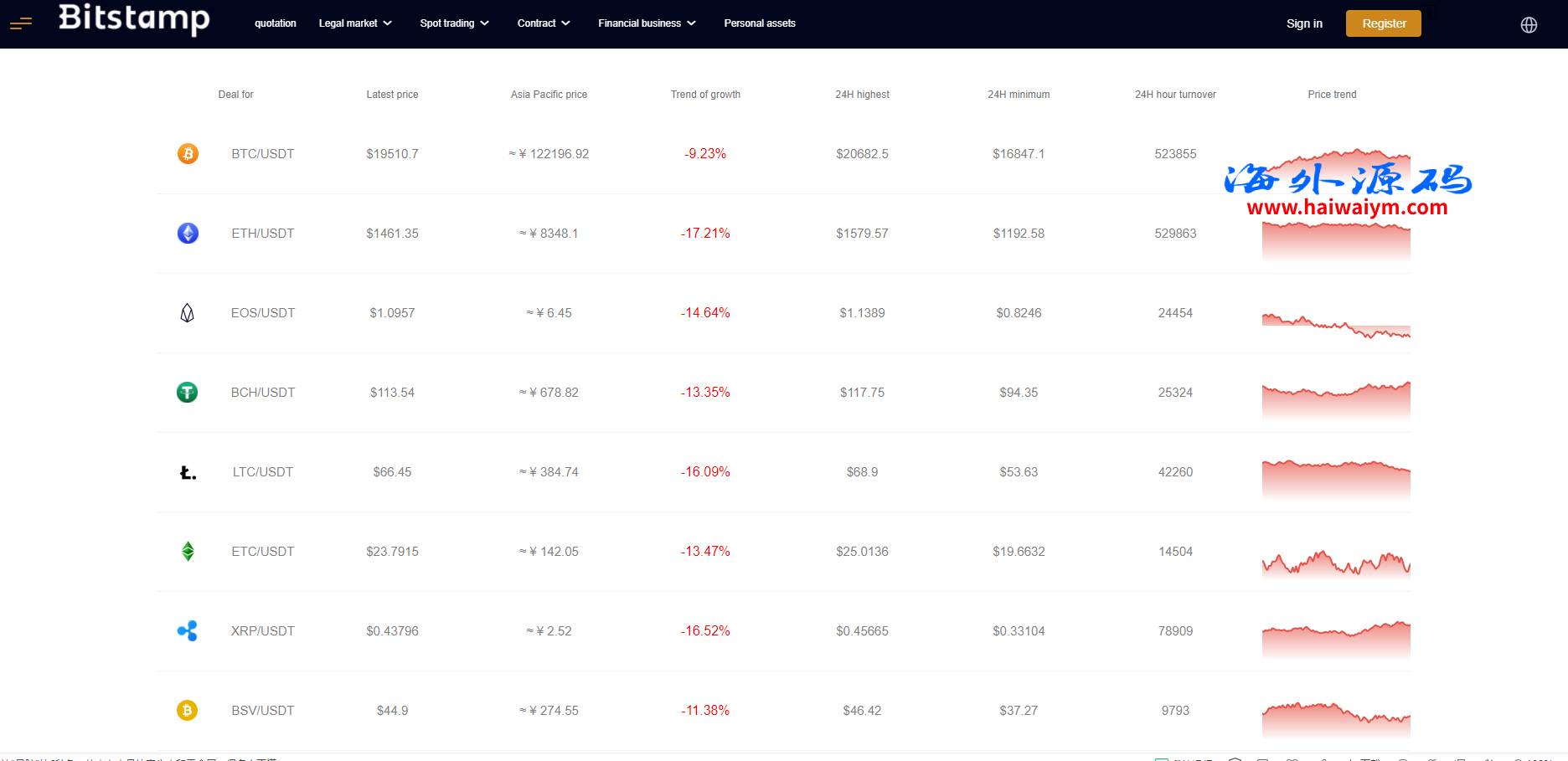Image resolution: width=1568 pixels, height=761 pixels.
Task: Open the hamburger menu icon
Action: click(21, 23)
